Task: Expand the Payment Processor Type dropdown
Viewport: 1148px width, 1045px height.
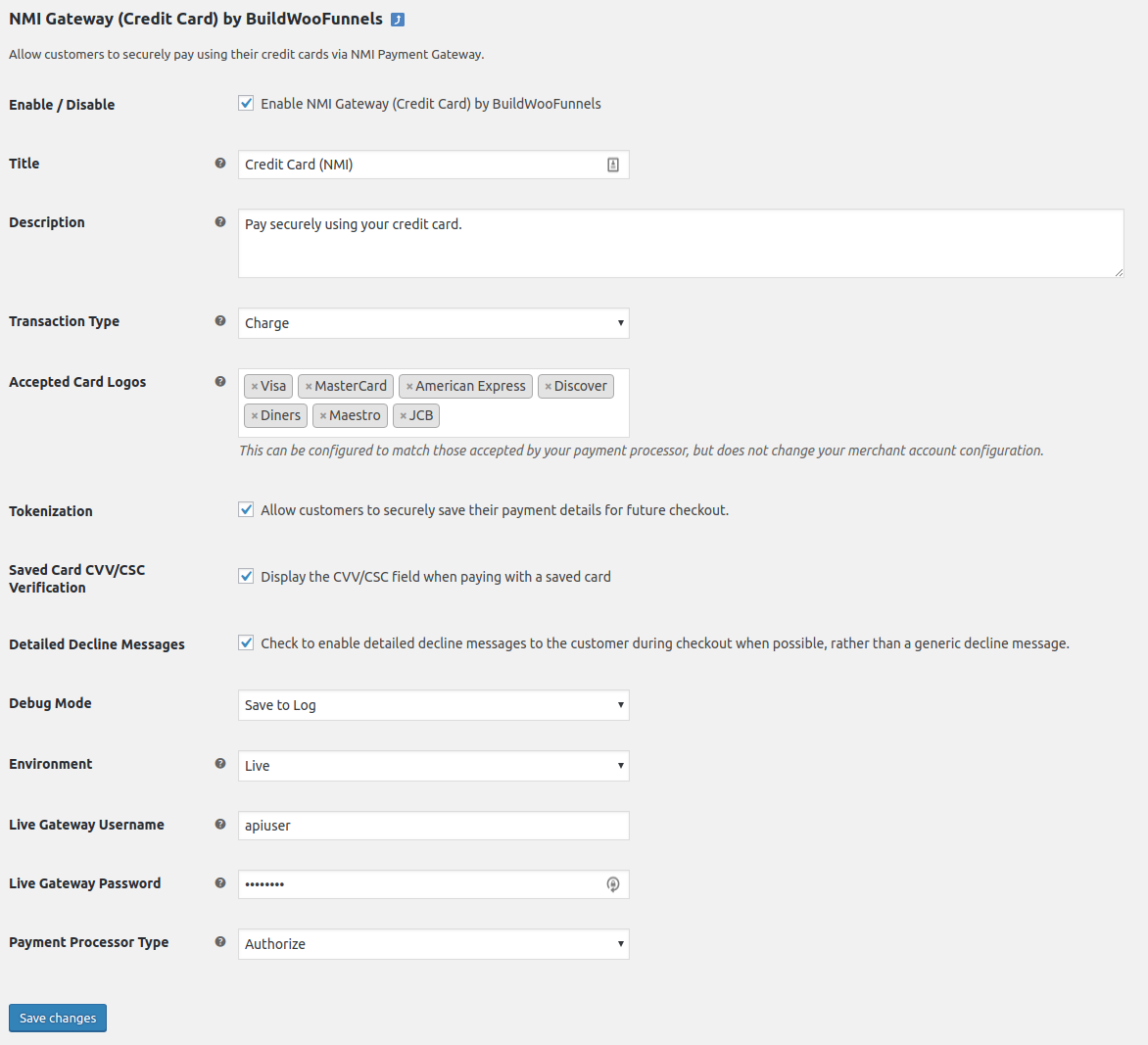Action: pos(433,944)
